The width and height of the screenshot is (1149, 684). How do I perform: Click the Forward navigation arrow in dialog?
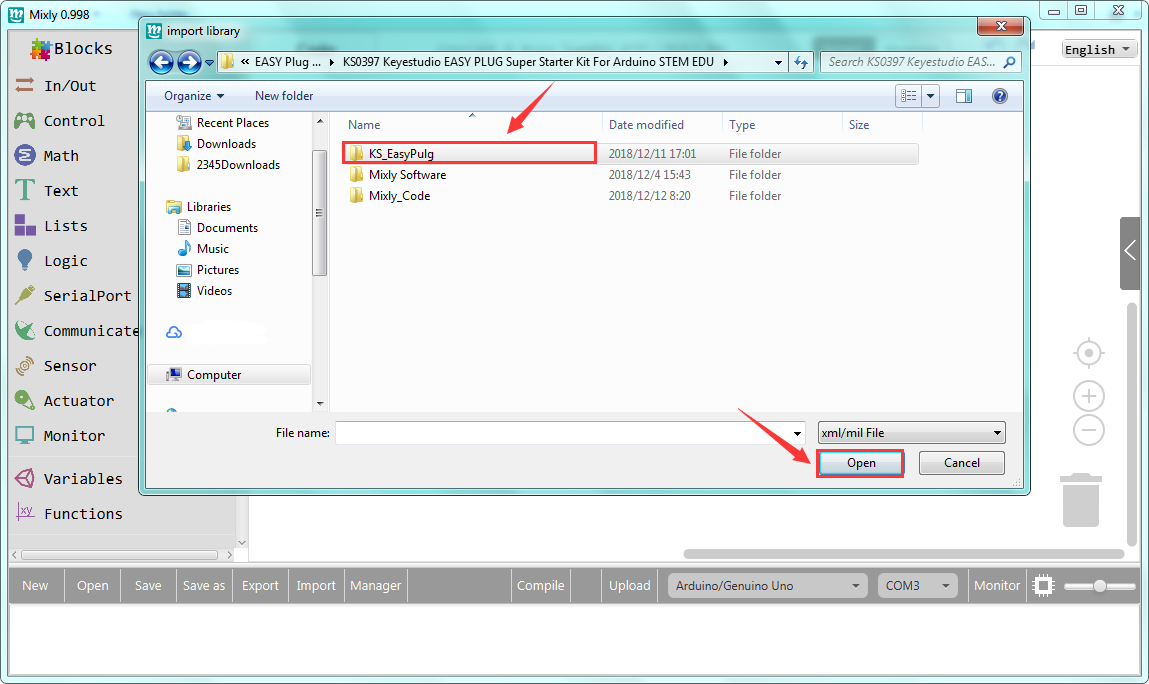click(x=189, y=62)
